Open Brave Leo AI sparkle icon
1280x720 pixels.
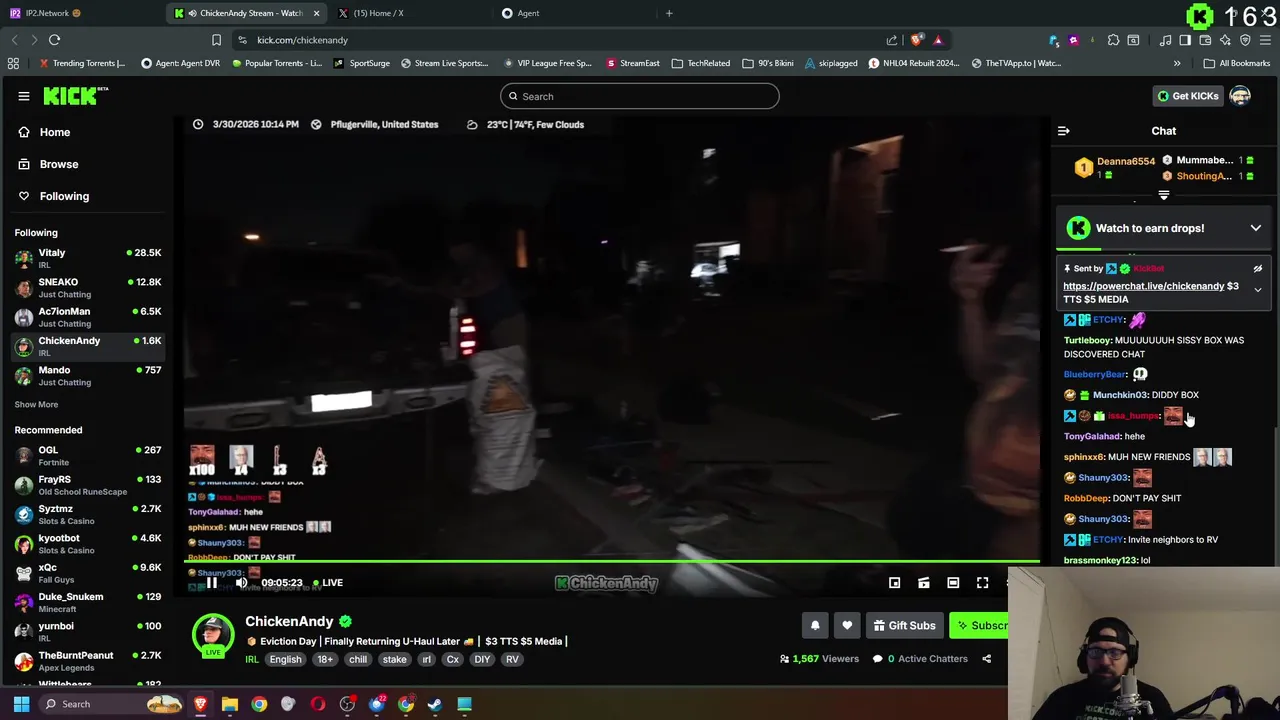coord(1225,40)
